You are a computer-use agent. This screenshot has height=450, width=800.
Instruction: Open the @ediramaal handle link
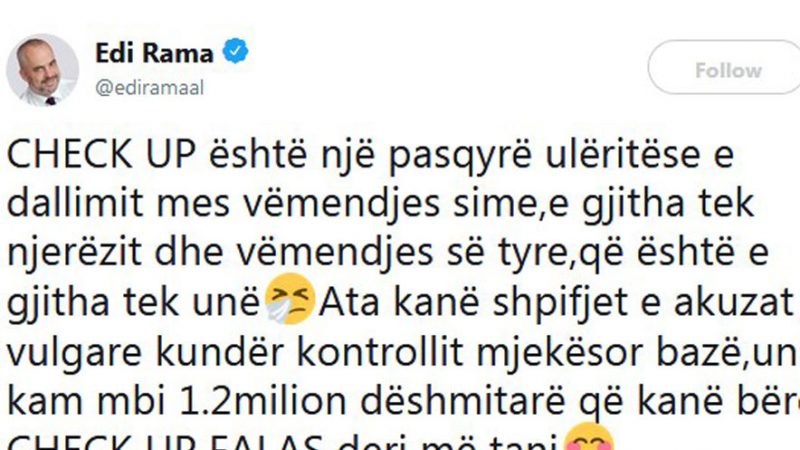(x=149, y=88)
